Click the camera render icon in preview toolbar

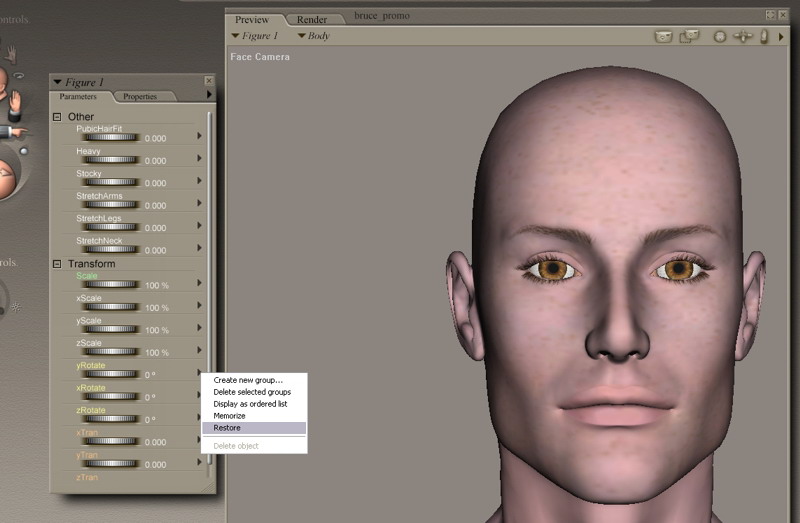pos(663,37)
